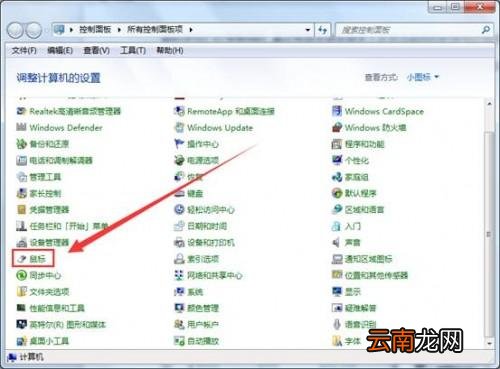Open 电源选项 power options icon
This screenshot has width=500, height=369.
[179, 160]
